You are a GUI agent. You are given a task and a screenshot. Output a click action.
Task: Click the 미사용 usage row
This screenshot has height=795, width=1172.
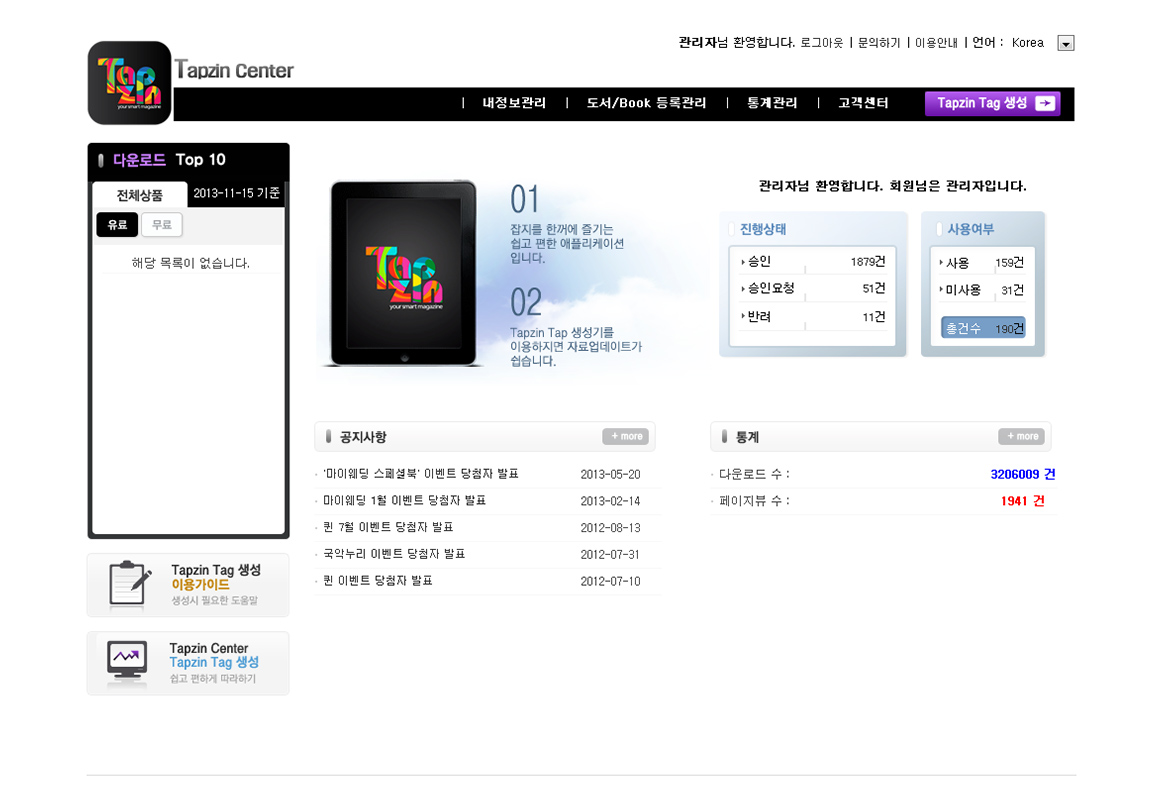982,290
